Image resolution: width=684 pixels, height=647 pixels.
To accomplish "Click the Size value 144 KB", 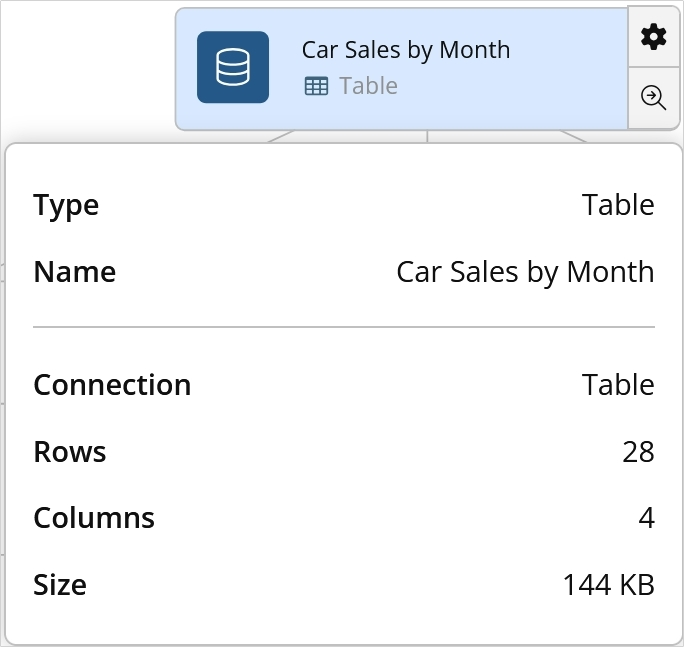I will pyautogui.click(x=609, y=585).
